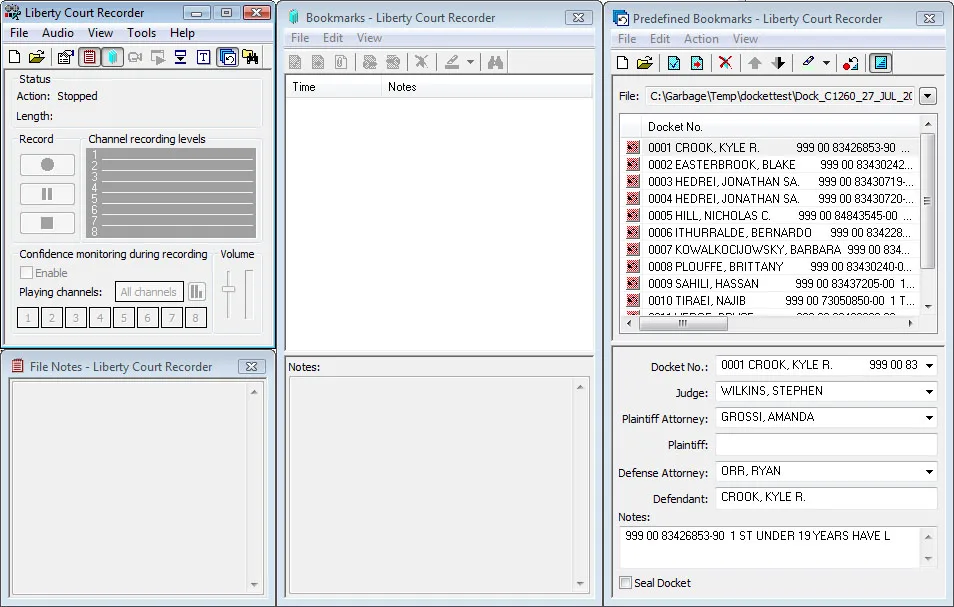Enable confidence monitoring checkbox

point(27,273)
